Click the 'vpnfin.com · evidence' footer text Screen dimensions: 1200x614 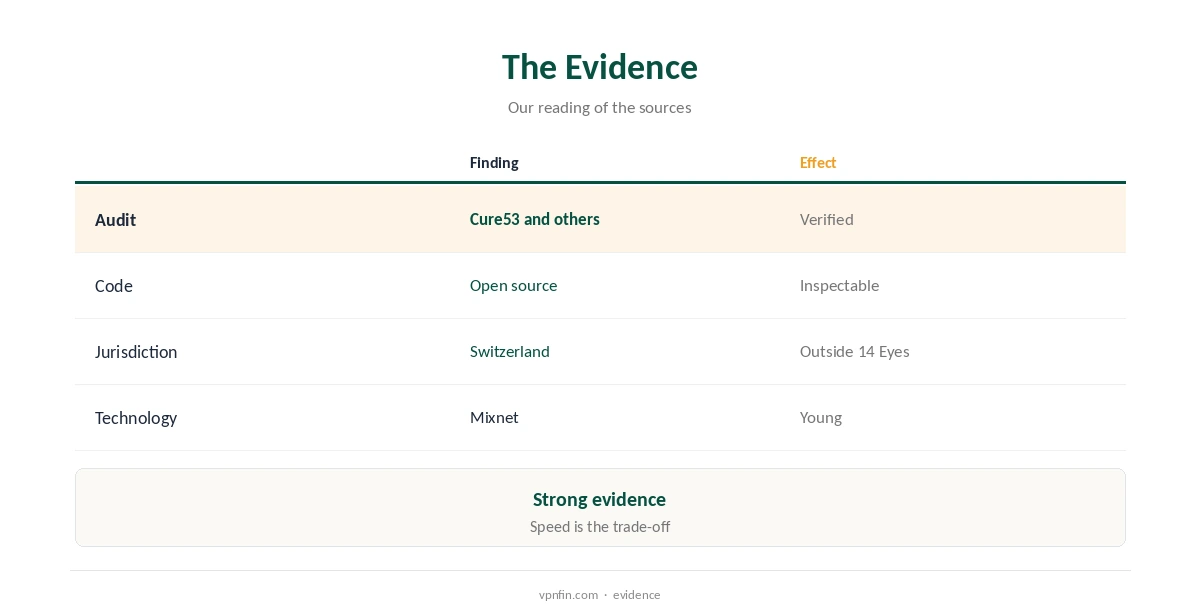tap(600, 594)
